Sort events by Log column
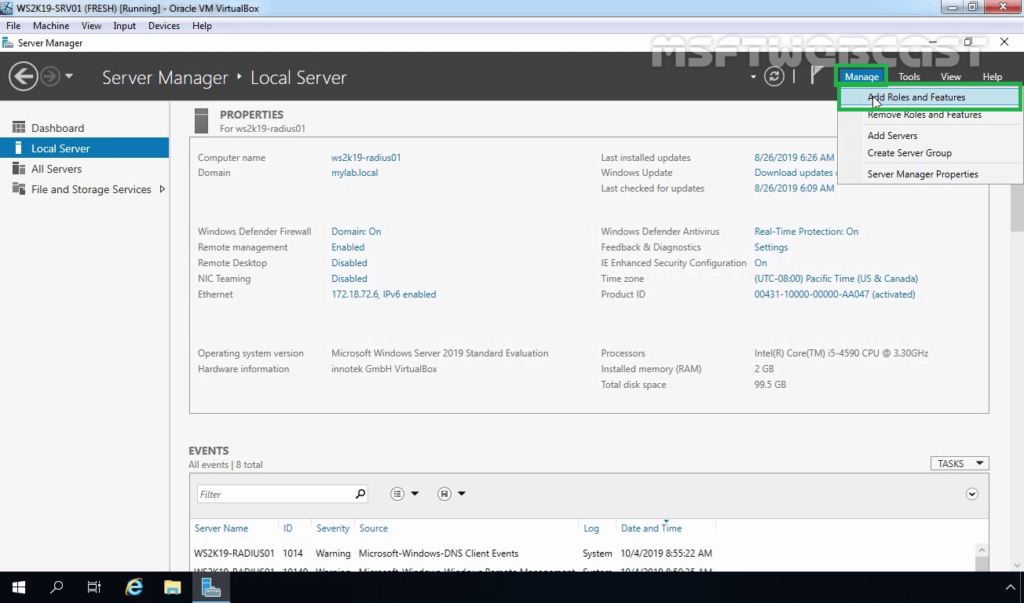 (x=591, y=529)
